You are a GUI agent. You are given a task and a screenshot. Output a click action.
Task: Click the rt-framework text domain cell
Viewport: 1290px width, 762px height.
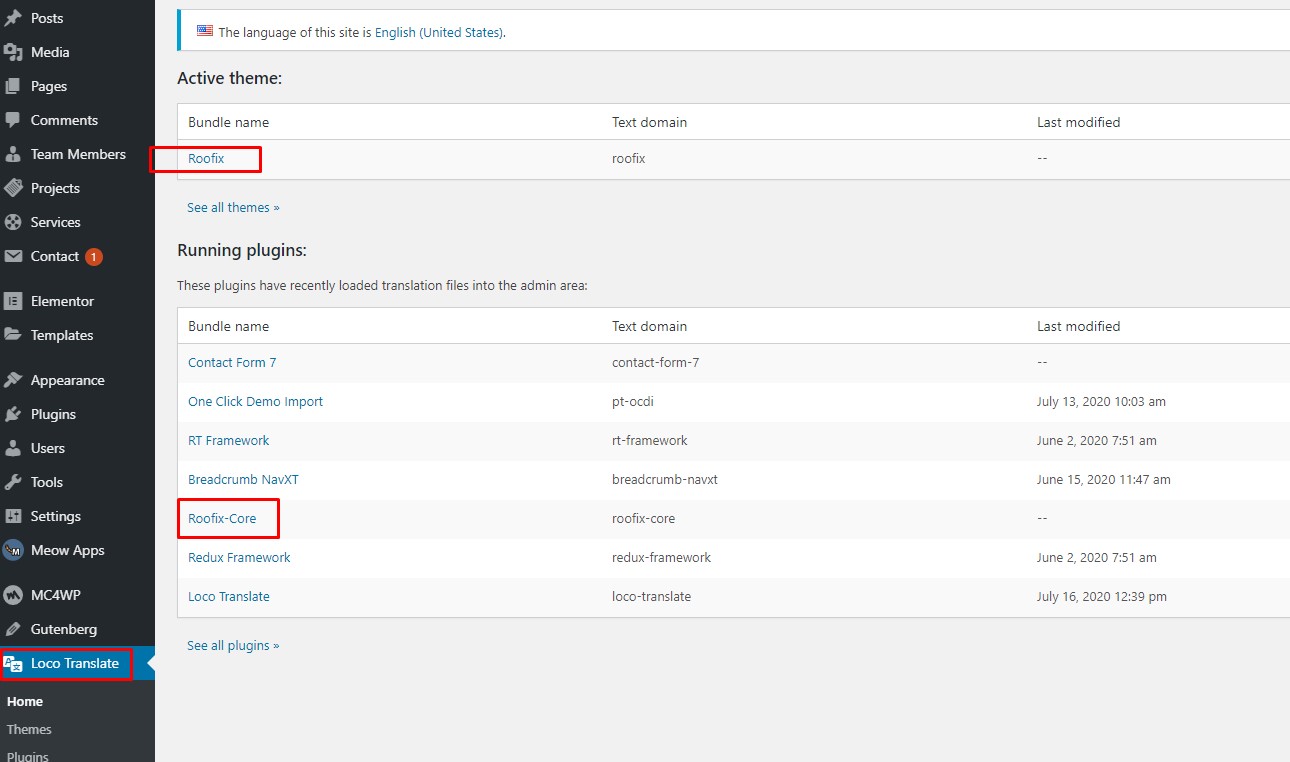click(x=650, y=440)
